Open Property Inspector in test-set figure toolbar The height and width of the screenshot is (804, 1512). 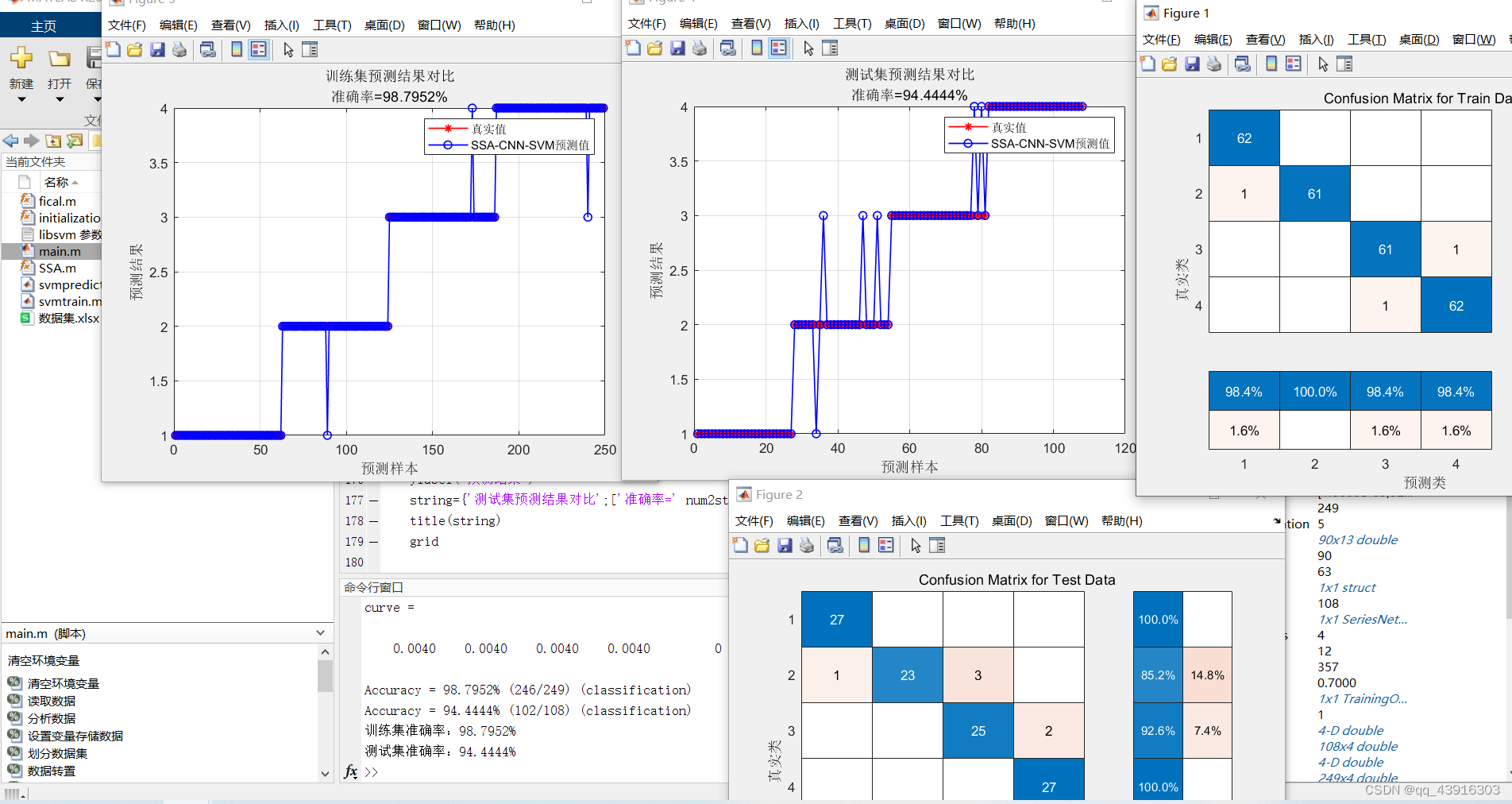[831, 48]
